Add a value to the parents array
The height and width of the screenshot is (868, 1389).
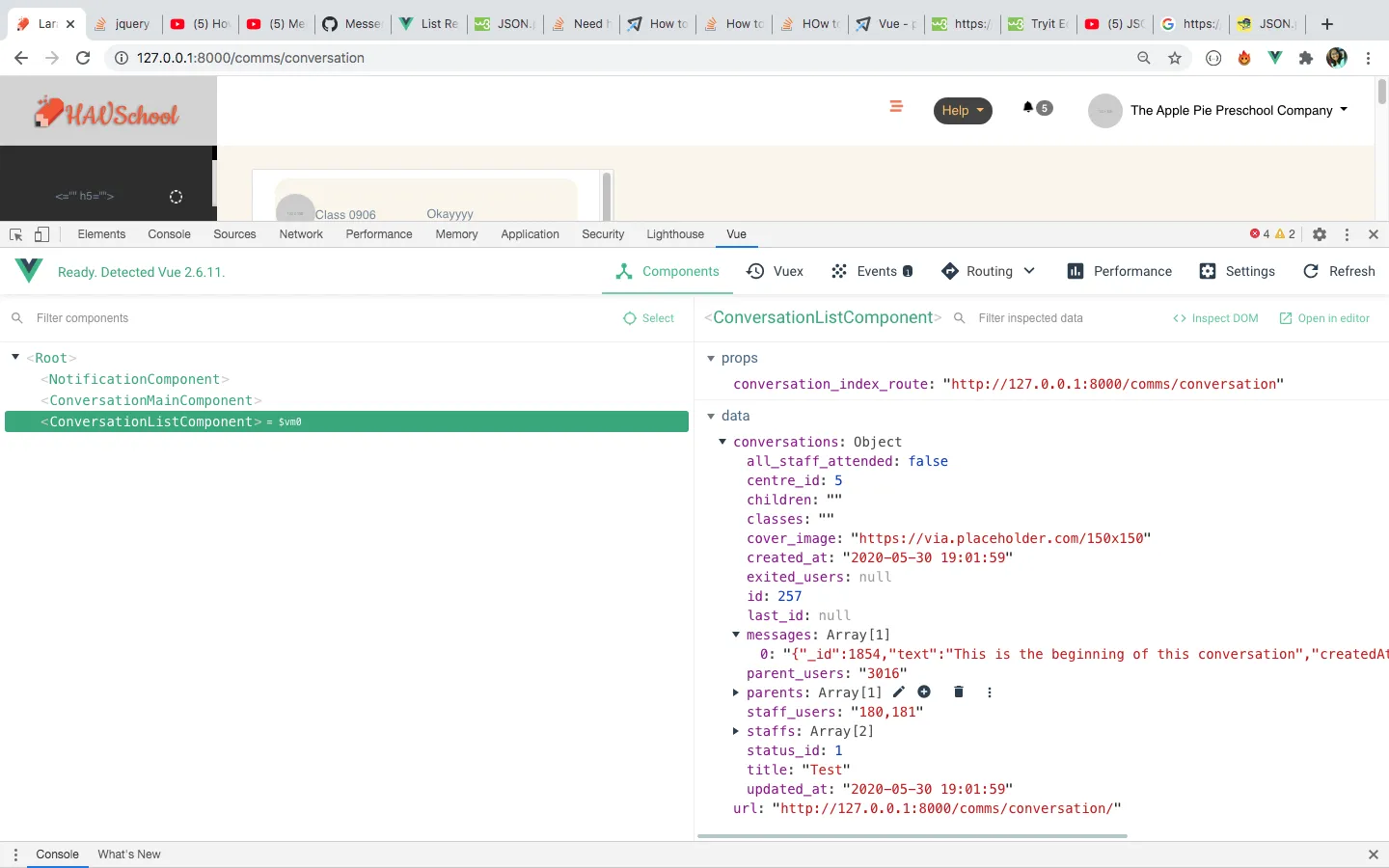tap(924, 692)
